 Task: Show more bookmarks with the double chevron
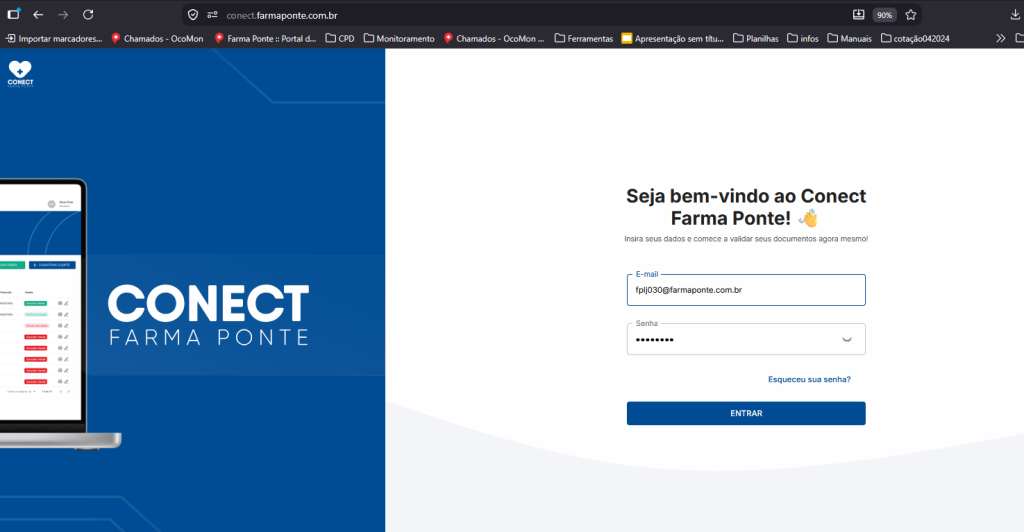pos(1000,39)
